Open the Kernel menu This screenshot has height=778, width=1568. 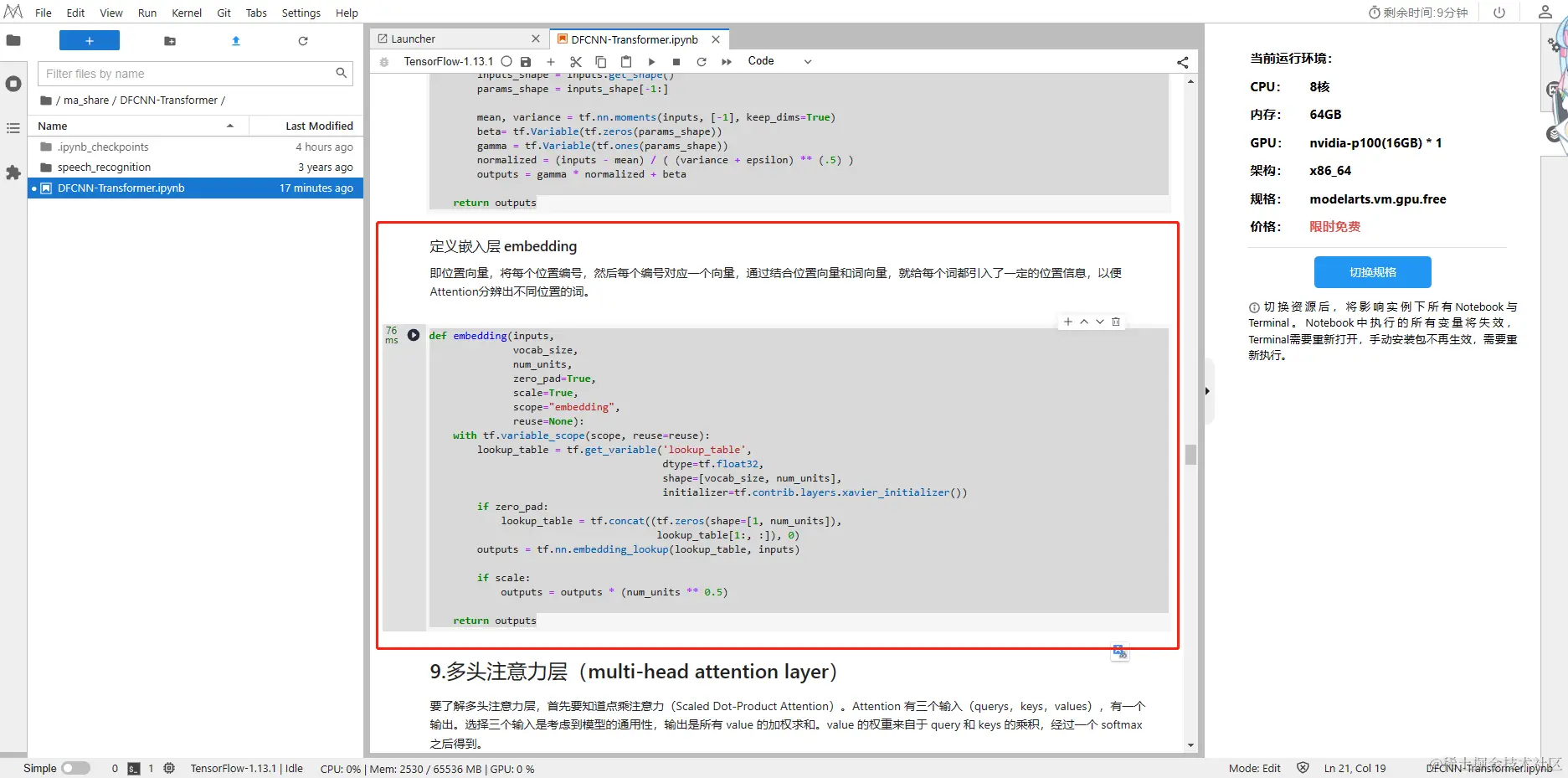pos(187,13)
